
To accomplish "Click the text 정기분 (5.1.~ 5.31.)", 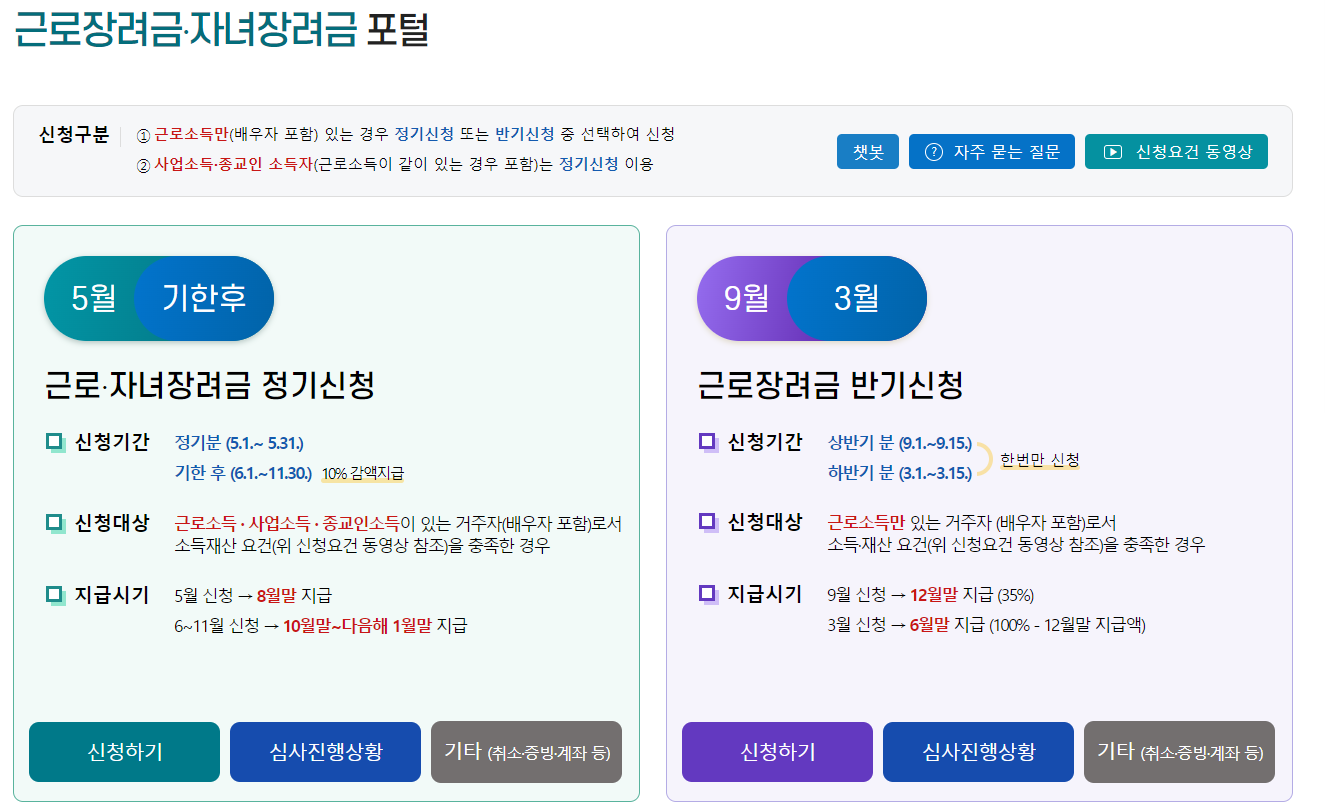I will tap(239, 443).
